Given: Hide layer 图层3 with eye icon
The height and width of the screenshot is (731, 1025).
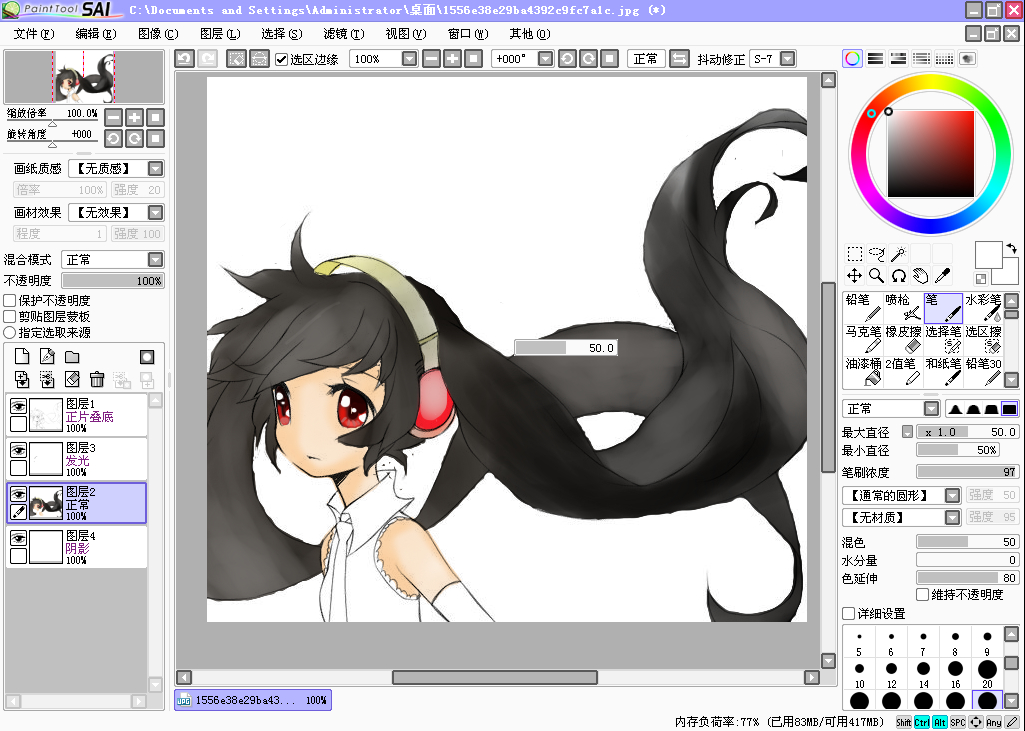Looking at the screenshot, I should [x=18, y=450].
